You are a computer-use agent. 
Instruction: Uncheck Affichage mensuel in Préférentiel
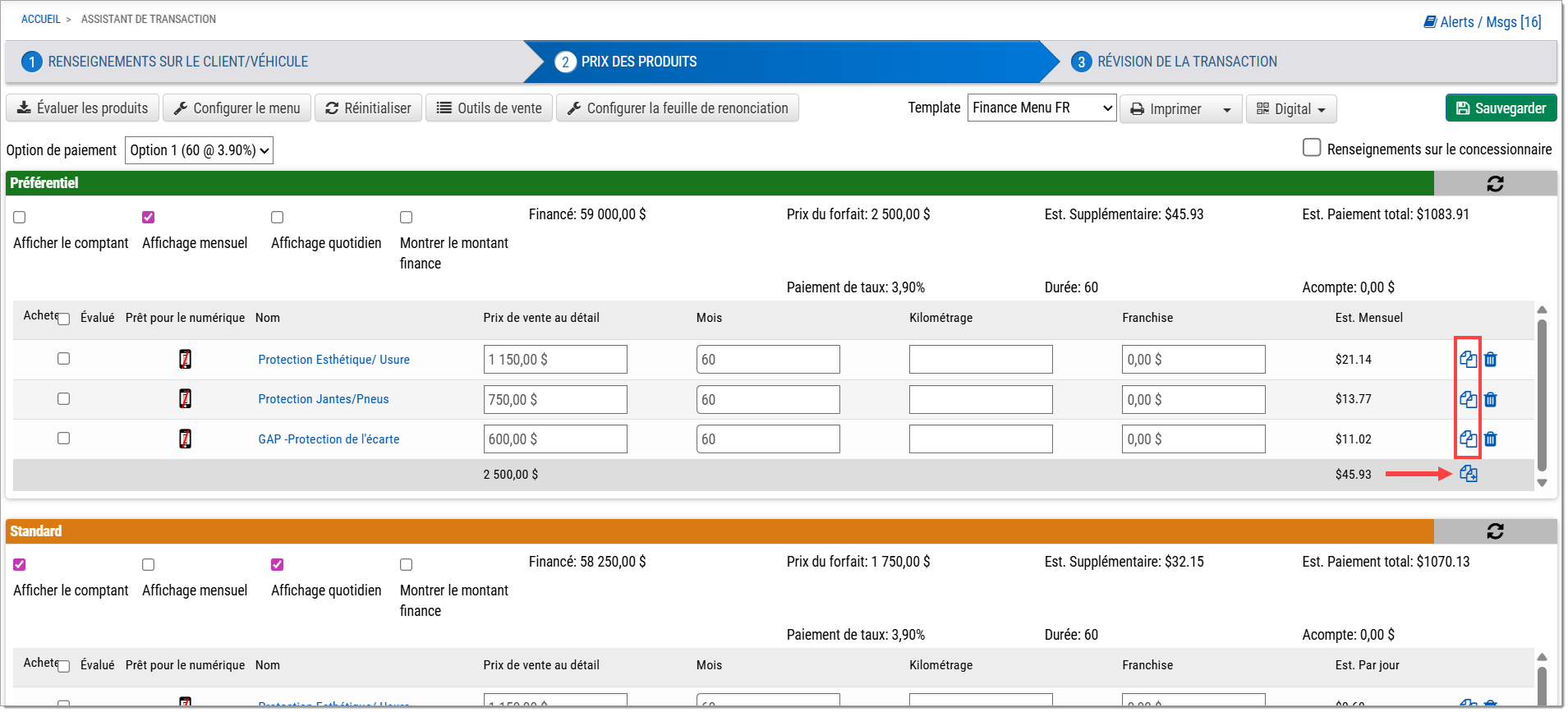[x=149, y=218]
